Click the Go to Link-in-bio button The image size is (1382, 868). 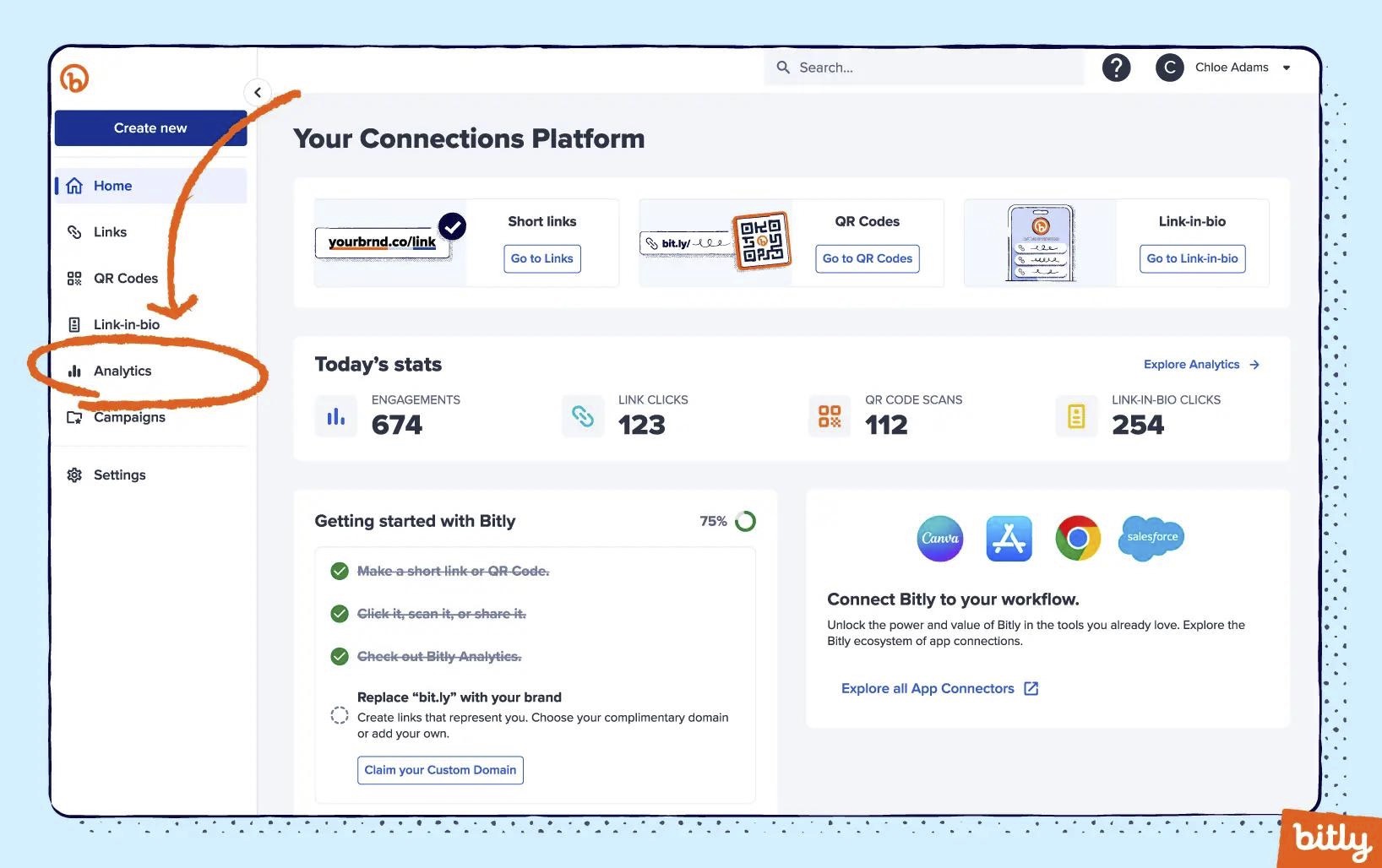click(x=1192, y=258)
